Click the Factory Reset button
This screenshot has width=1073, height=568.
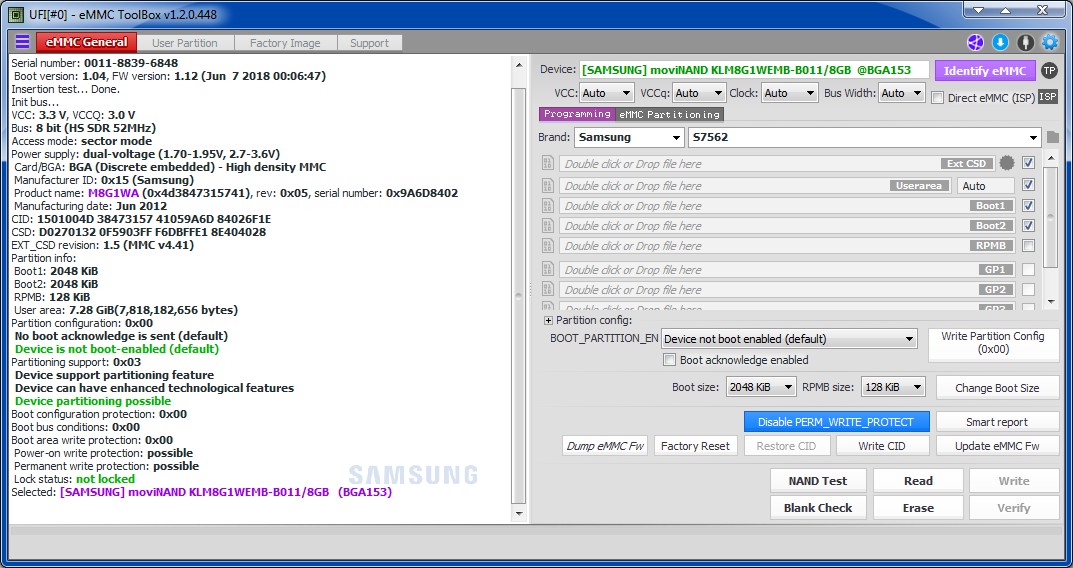click(695, 446)
